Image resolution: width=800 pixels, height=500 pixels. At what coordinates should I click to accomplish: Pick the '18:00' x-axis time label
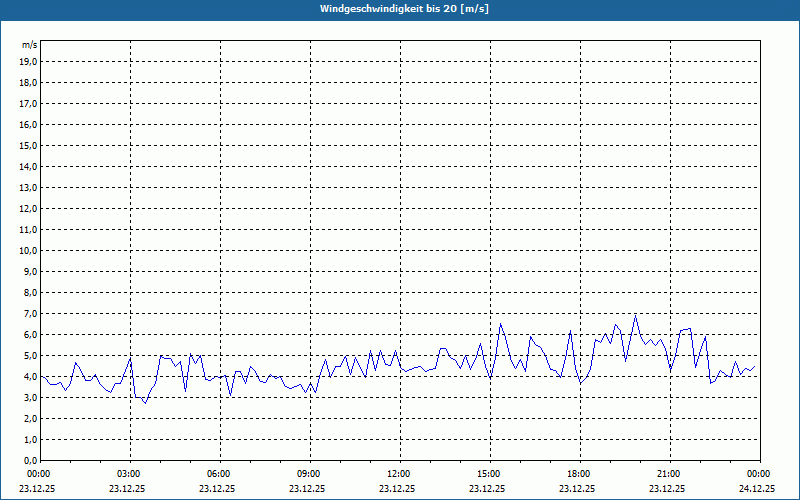coord(580,474)
